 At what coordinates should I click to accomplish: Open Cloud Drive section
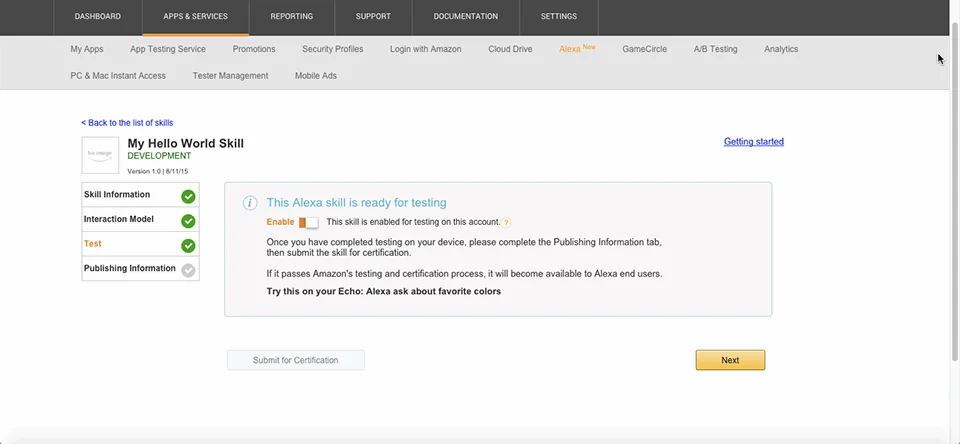[x=510, y=49]
